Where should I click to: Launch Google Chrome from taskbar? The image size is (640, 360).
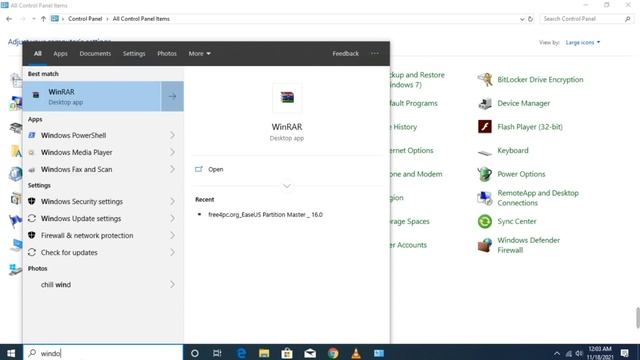point(333,353)
